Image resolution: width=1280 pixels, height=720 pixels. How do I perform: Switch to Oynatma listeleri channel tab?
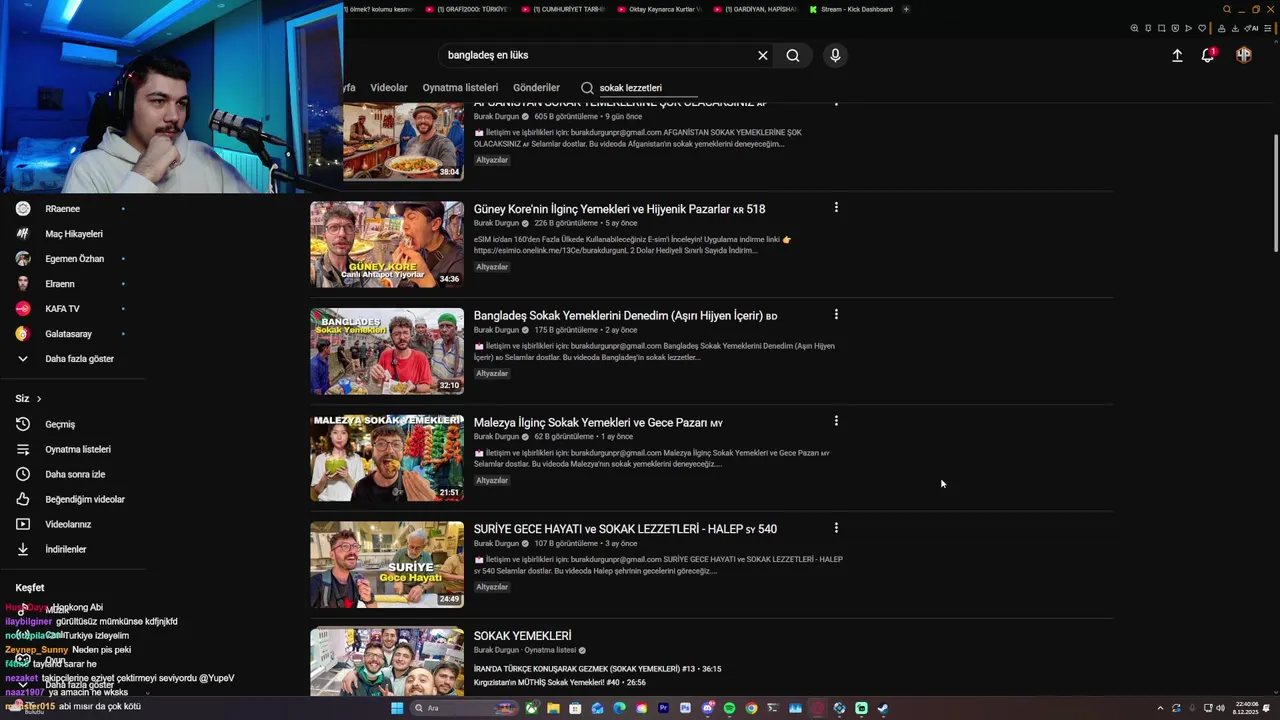460,88
